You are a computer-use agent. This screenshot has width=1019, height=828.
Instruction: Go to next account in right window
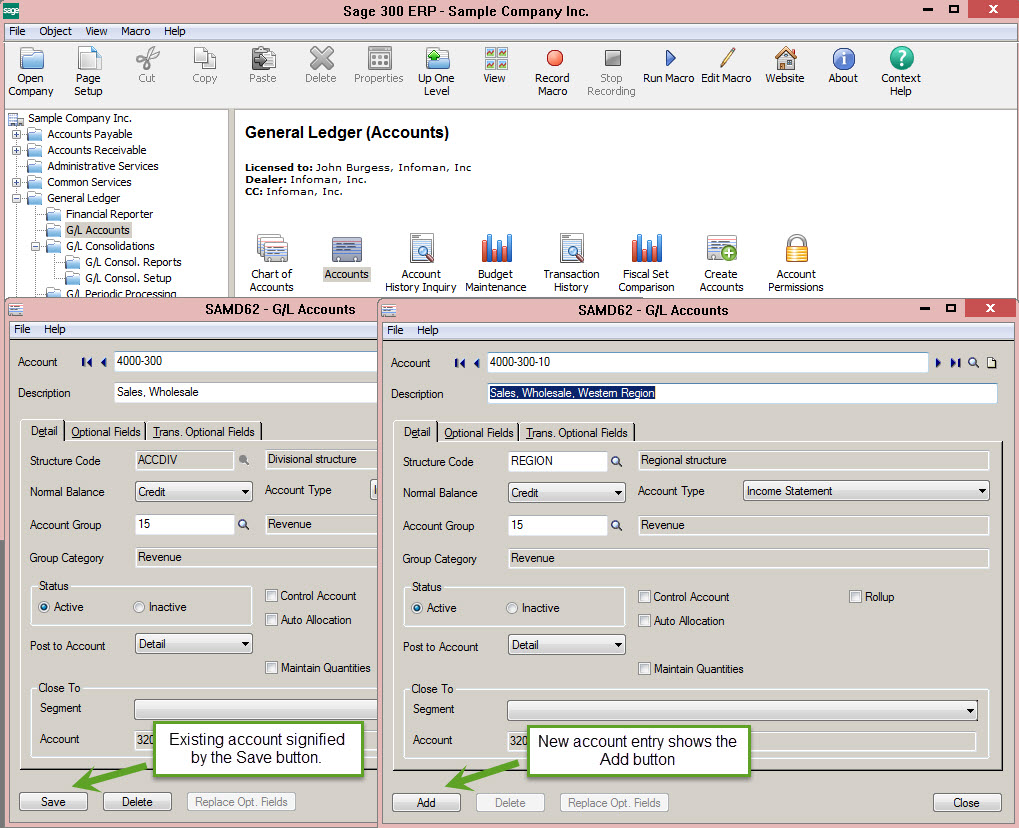click(x=938, y=363)
